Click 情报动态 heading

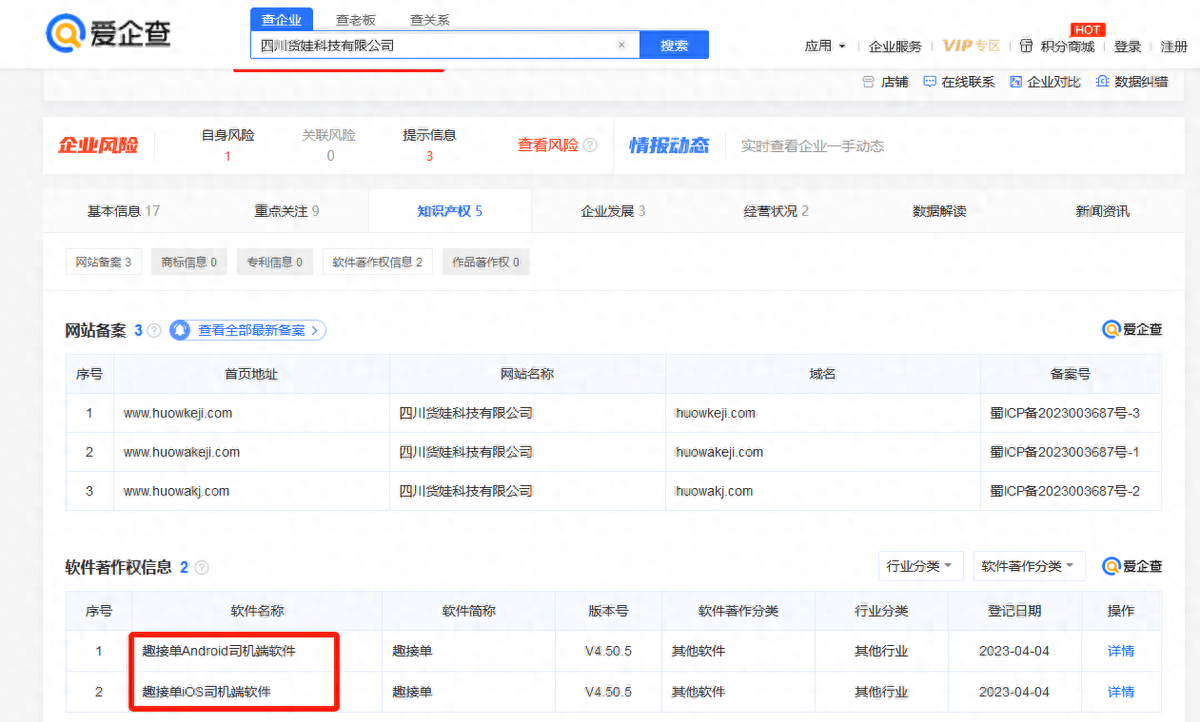(669, 145)
